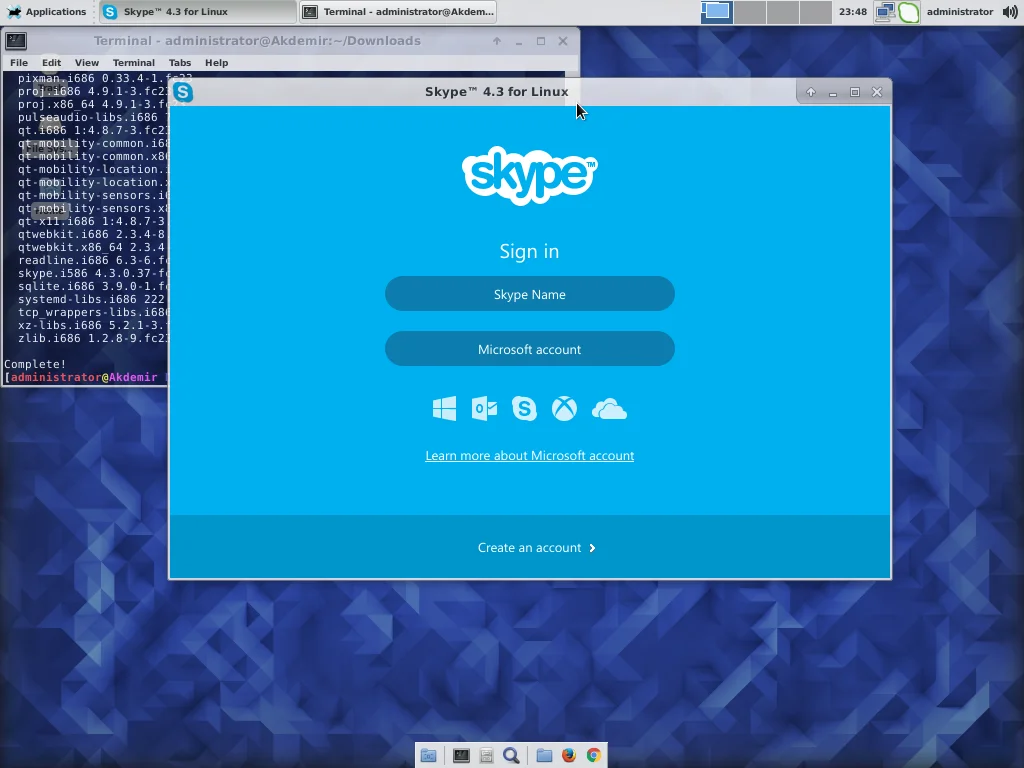Click the readline.i686 6.3-6 line in Terminal
This screenshot has height=768, width=1024.
[x=93, y=260]
